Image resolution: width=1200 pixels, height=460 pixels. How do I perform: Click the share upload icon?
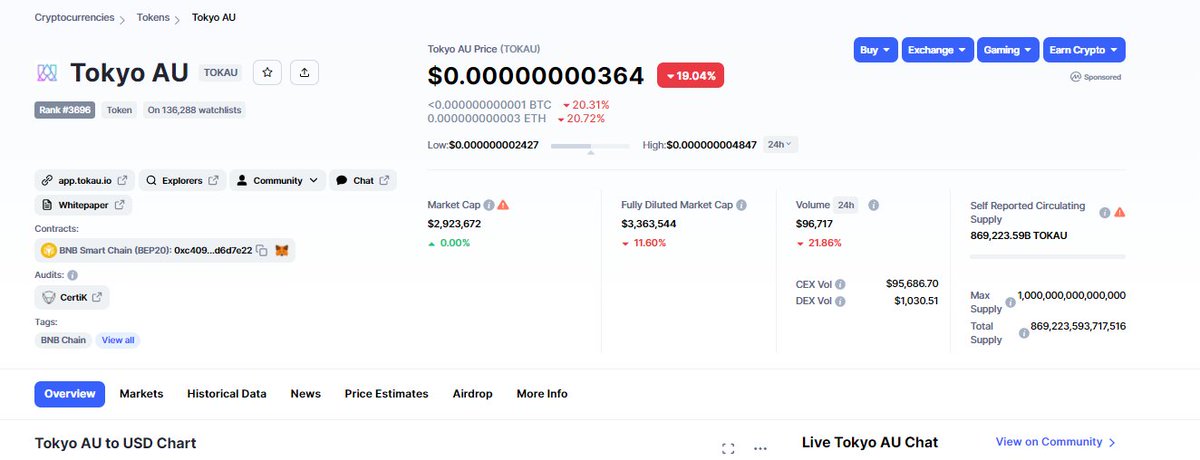point(304,72)
